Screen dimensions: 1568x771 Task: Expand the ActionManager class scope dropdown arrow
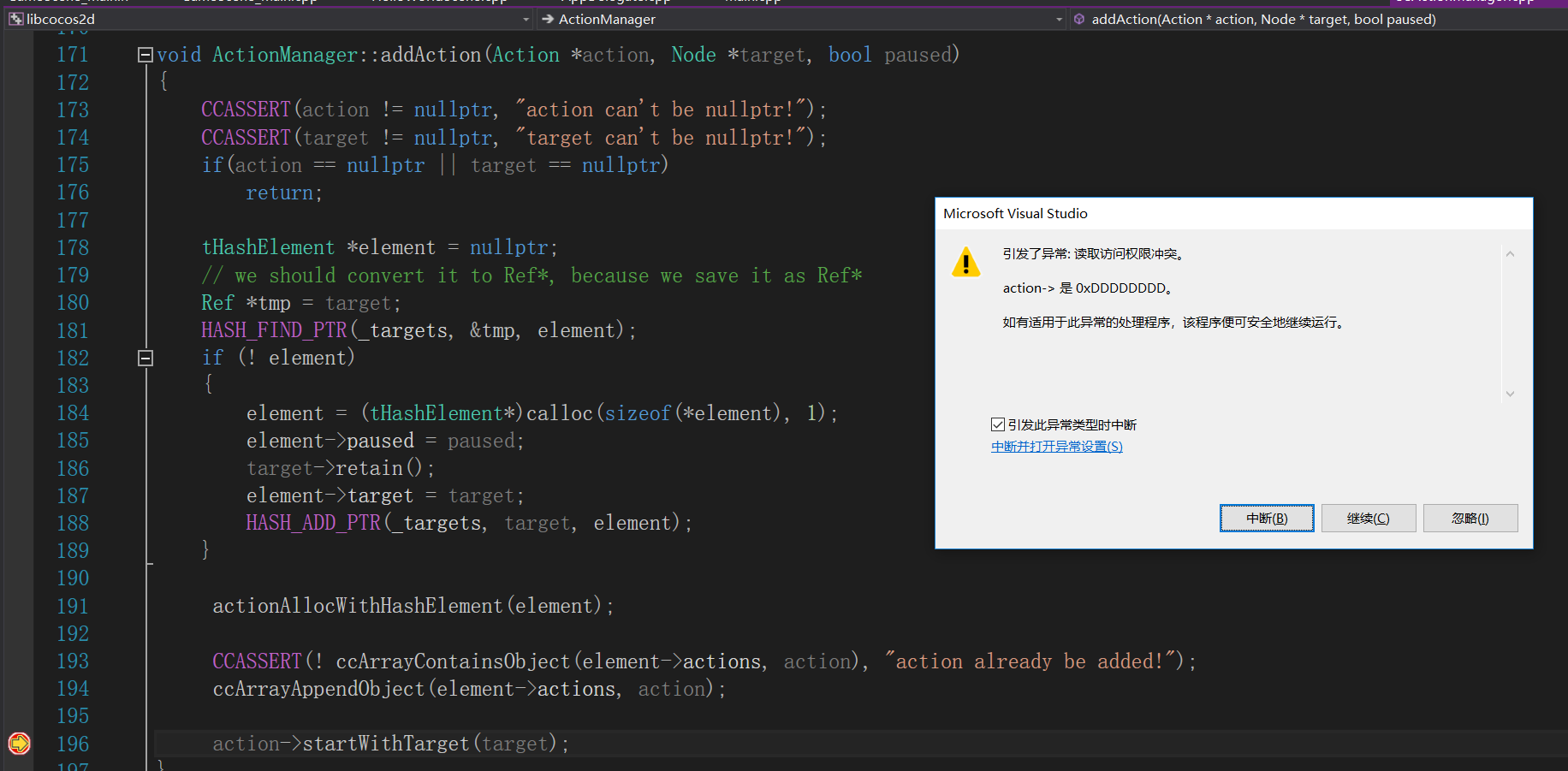tap(1059, 19)
